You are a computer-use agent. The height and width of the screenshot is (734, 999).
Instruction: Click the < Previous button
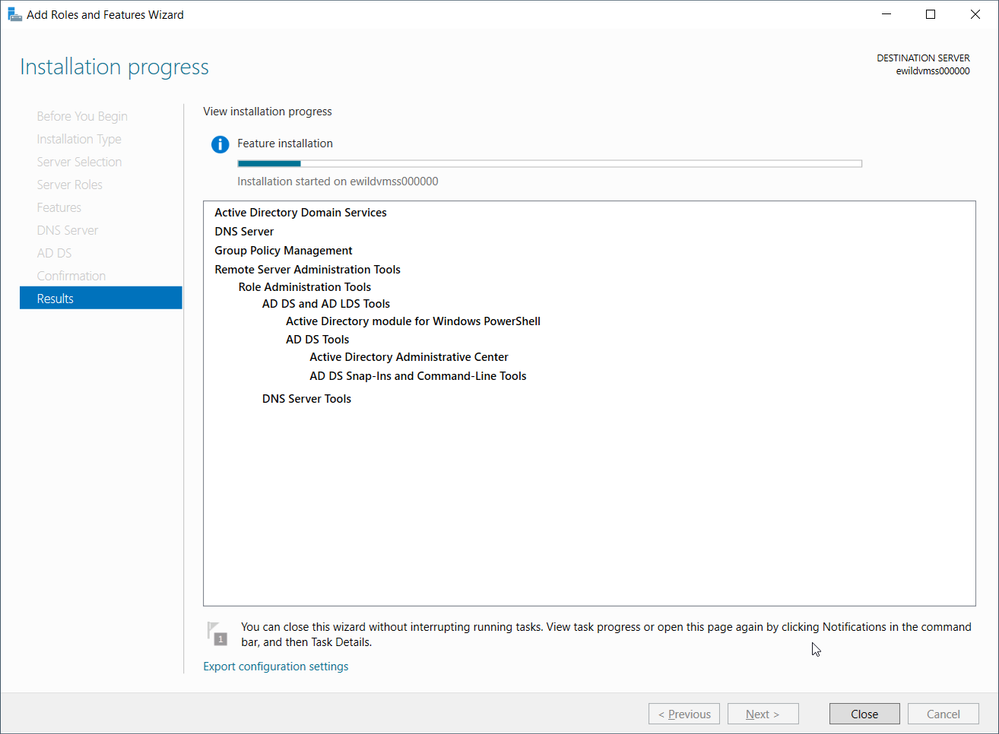[x=684, y=714]
